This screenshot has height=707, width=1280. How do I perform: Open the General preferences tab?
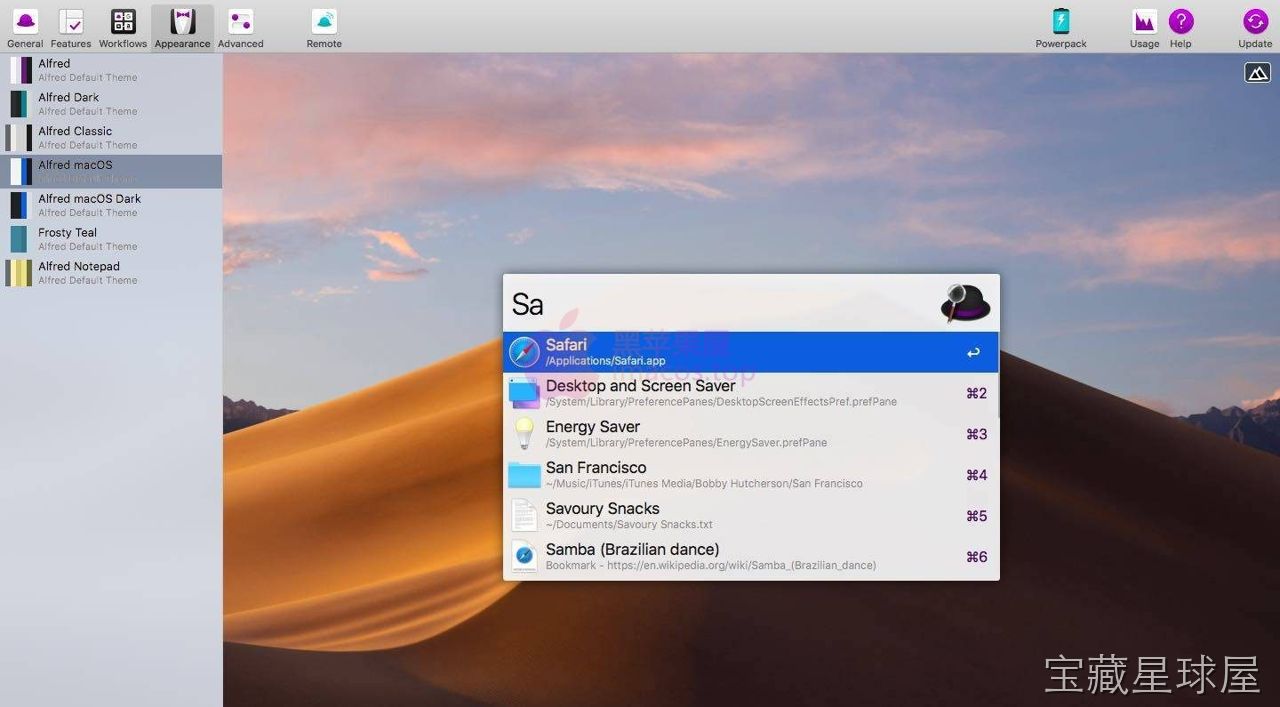click(x=25, y=27)
